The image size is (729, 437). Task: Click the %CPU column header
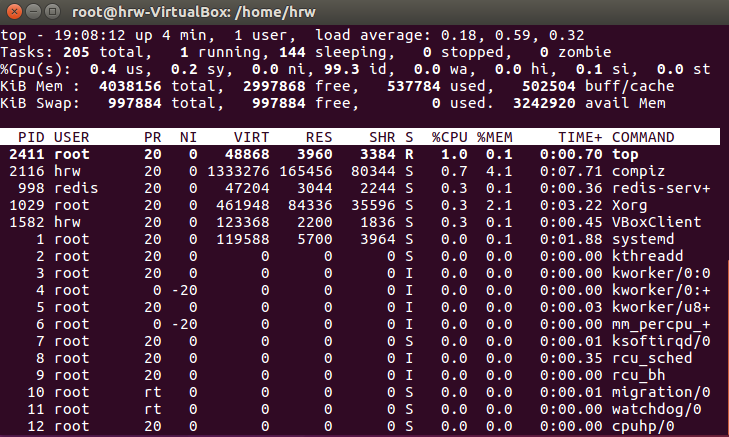[450, 137]
